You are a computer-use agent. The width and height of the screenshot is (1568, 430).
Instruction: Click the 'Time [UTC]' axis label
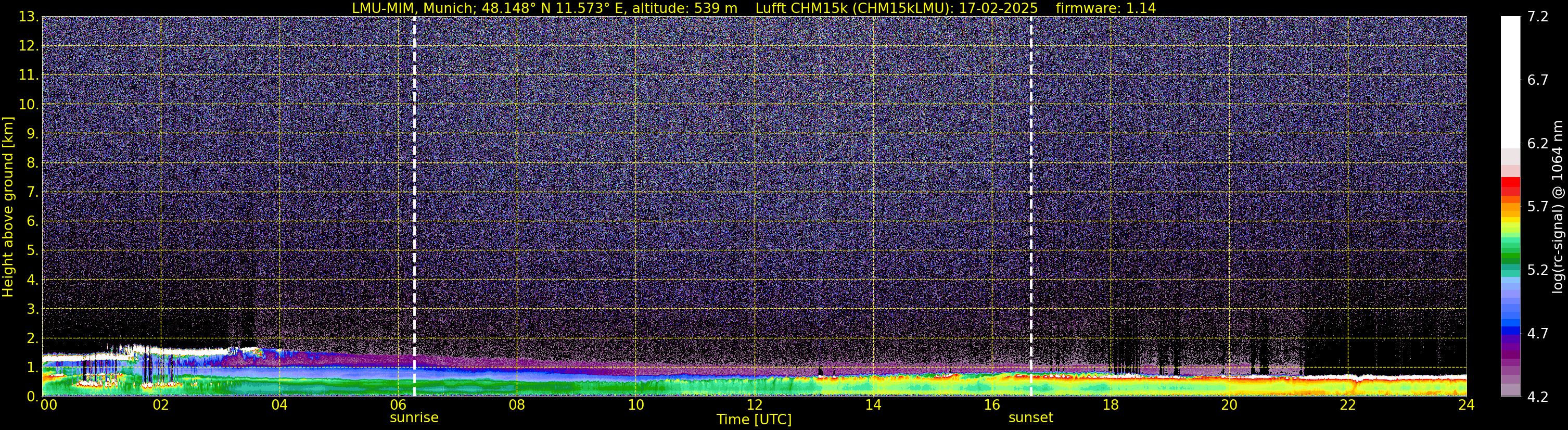pos(754,420)
